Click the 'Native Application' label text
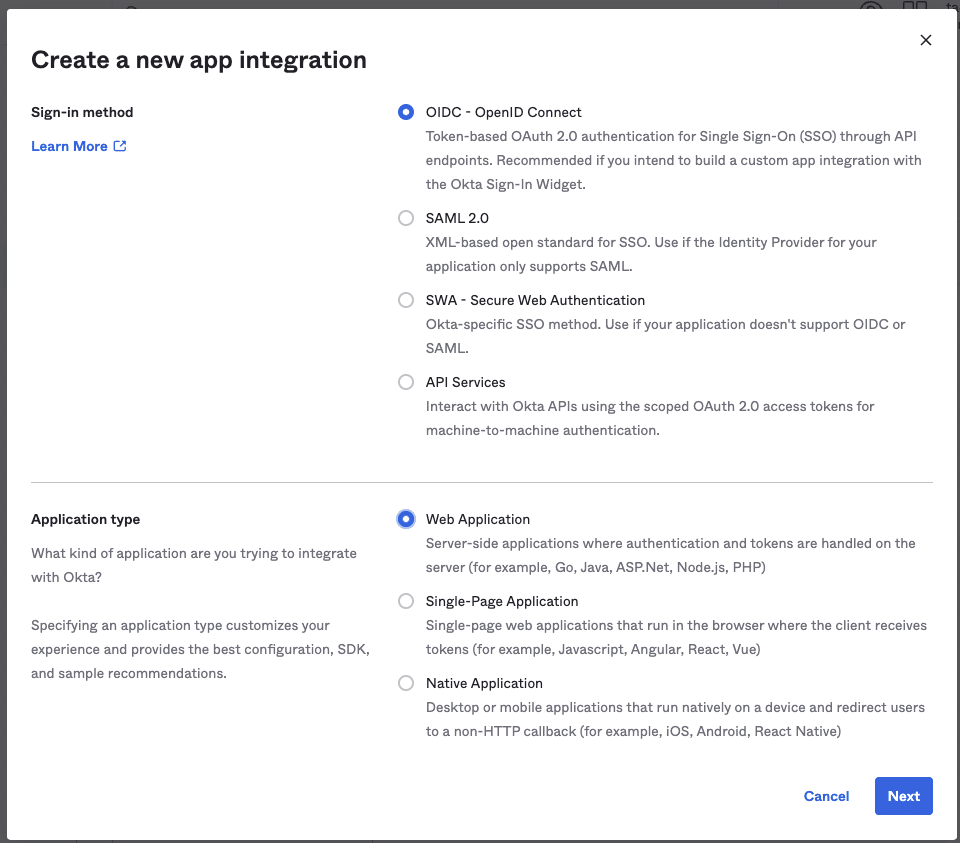This screenshot has height=843, width=960. pos(484,684)
